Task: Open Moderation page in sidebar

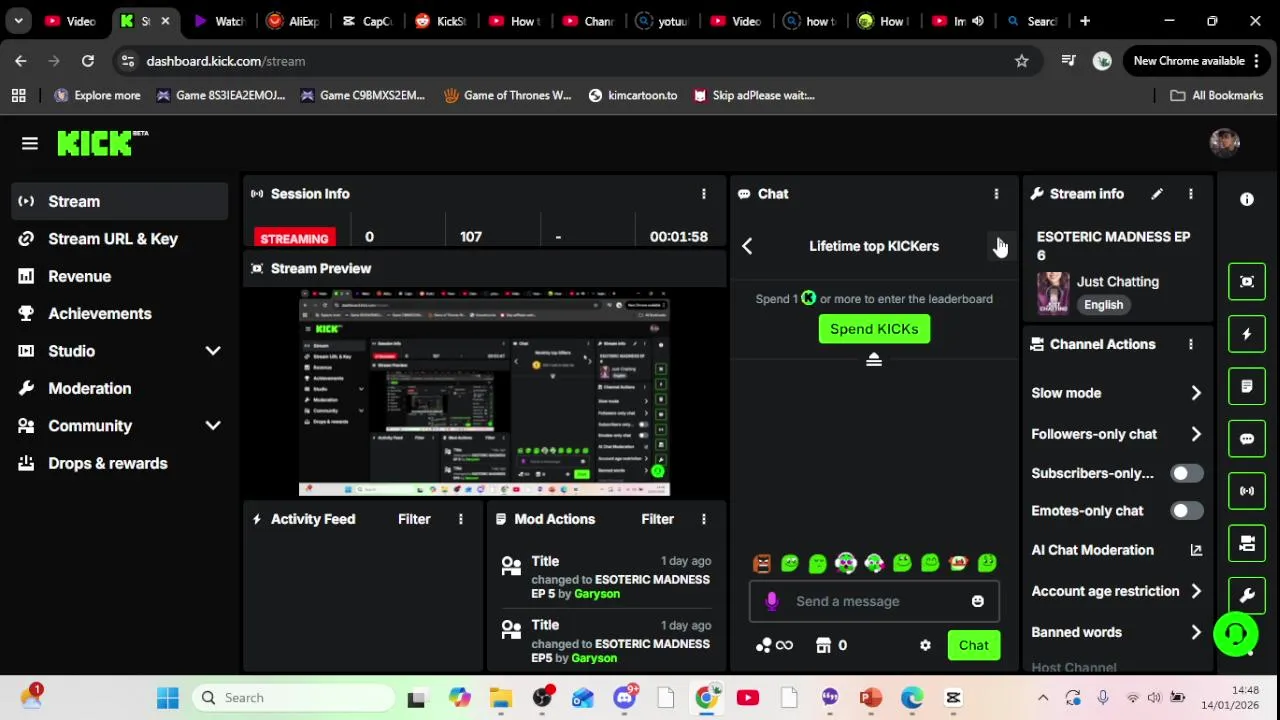Action: tap(120, 388)
